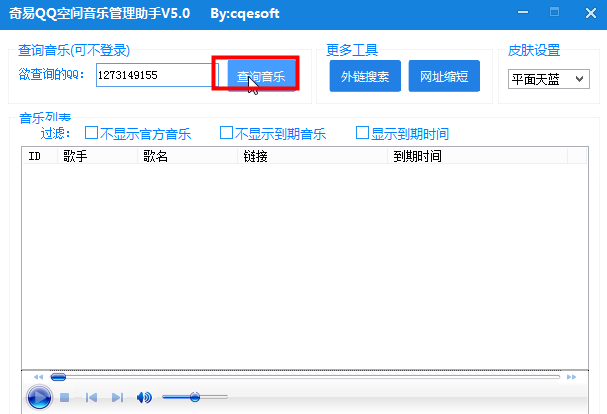Screen dimensions: 607x414
Task: Stop playback with the square stop icon
Action: click(65, 397)
